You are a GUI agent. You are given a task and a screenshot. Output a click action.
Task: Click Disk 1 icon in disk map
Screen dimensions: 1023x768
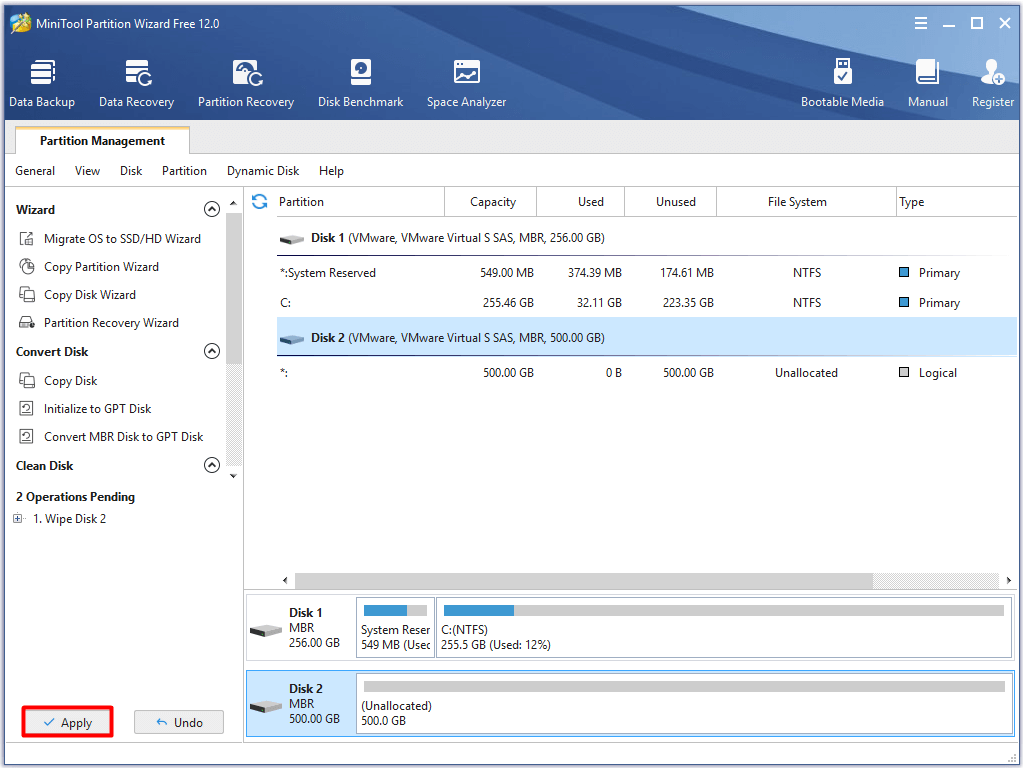(x=266, y=630)
